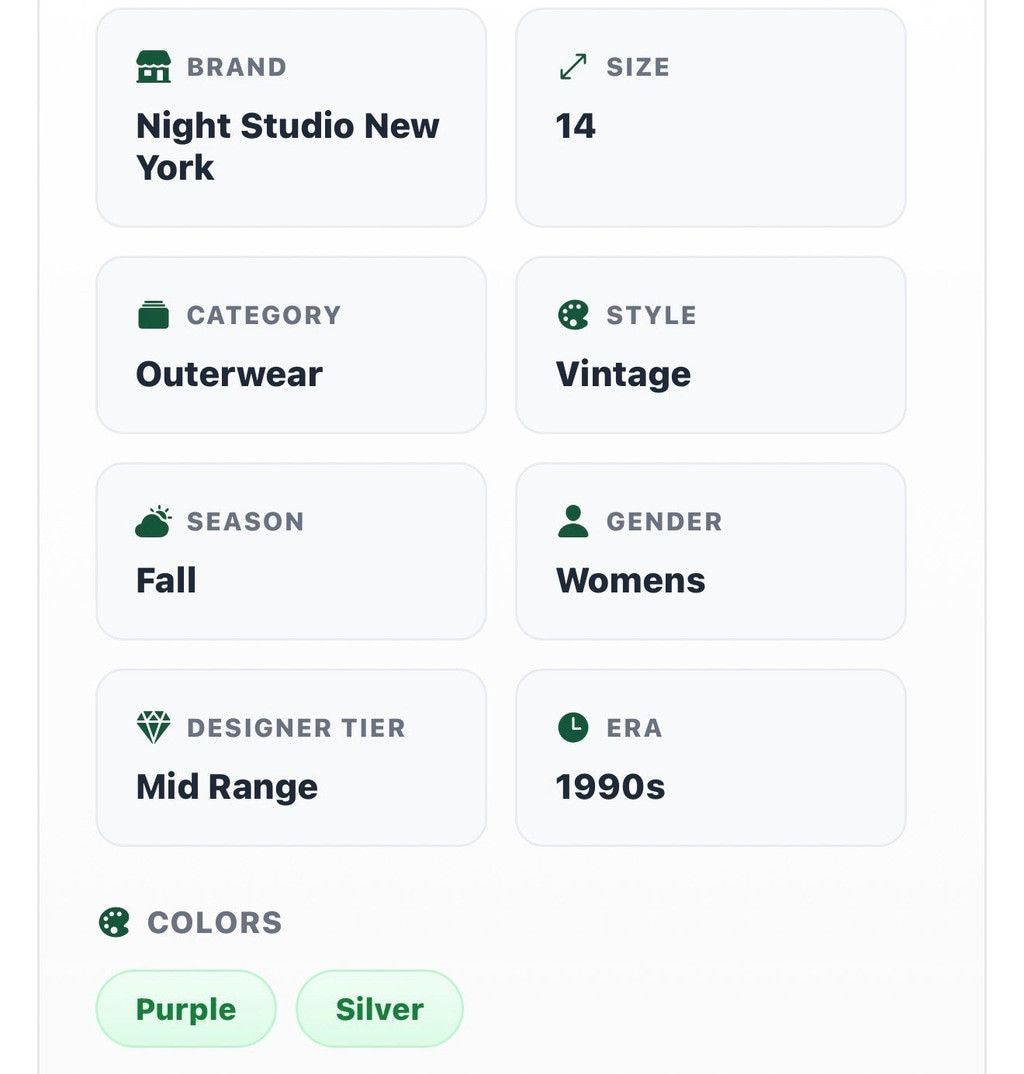1024x1074 pixels.
Task: Click the resize arrows icon beside SIZE
Action: tap(573, 66)
